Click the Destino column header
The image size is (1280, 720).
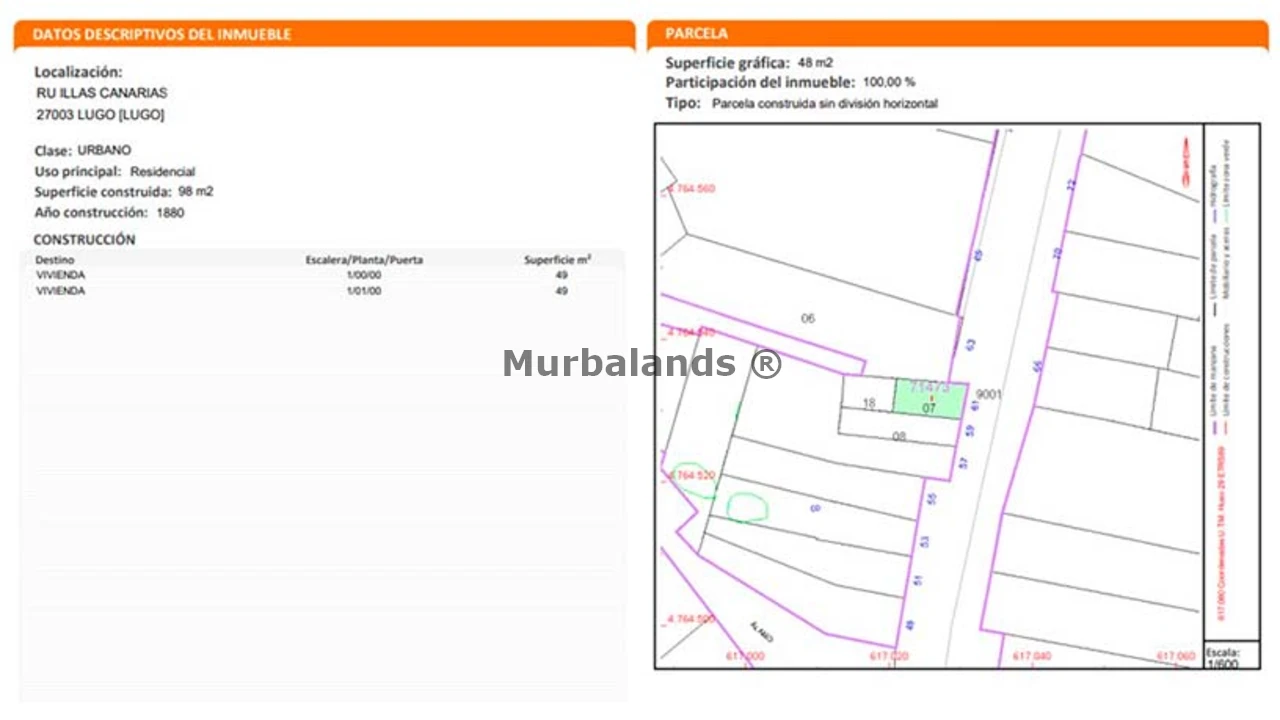coord(55,259)
